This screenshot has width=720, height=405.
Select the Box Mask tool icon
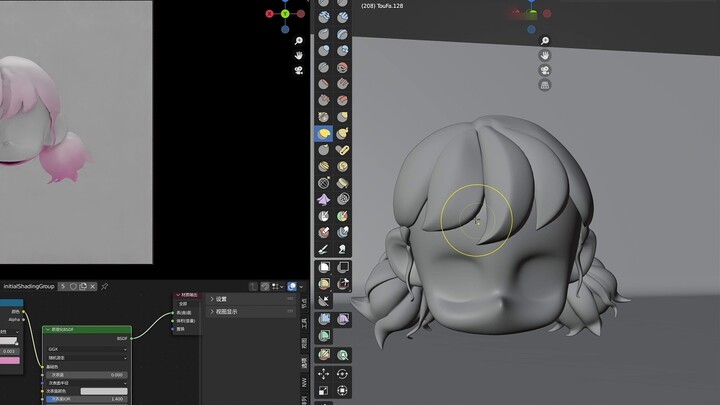click(324, 268)
